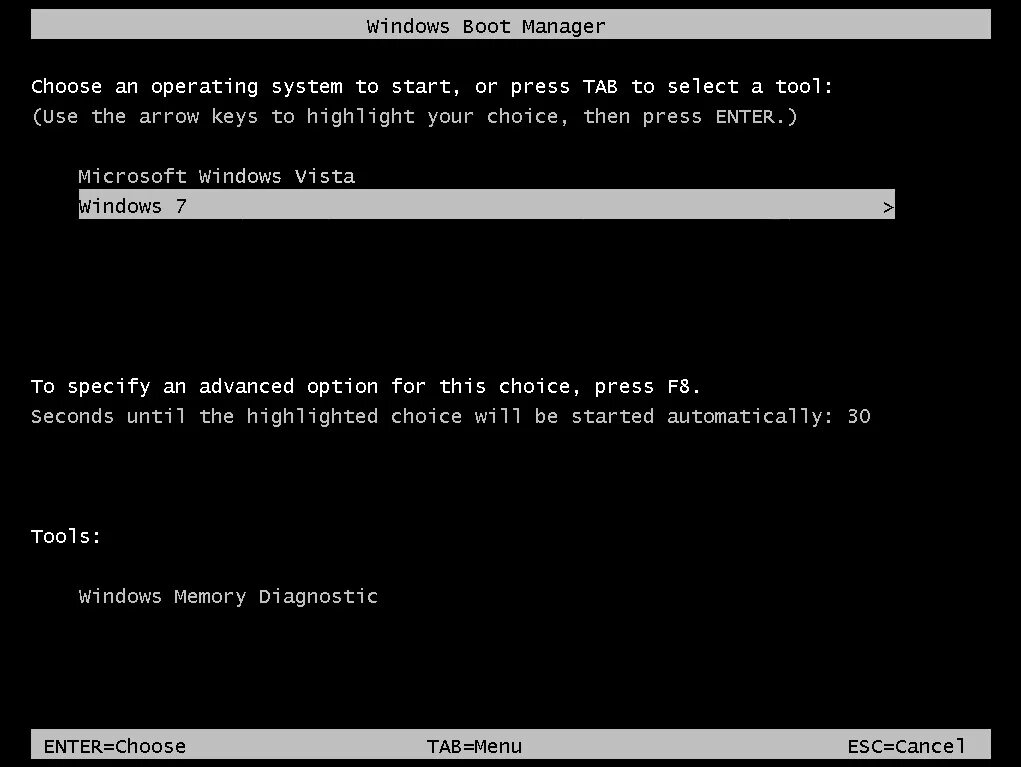The width and height of the screenshot is (1021, 767).
Task: Click the ENTER=Choose hint in the bottom bar
Action: [115, 746]
